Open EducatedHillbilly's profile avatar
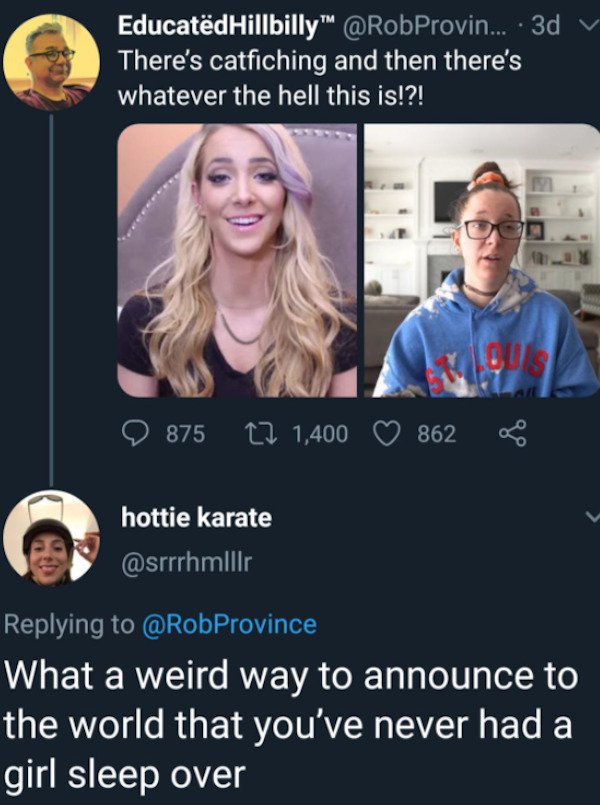 [x=51, y=63]
